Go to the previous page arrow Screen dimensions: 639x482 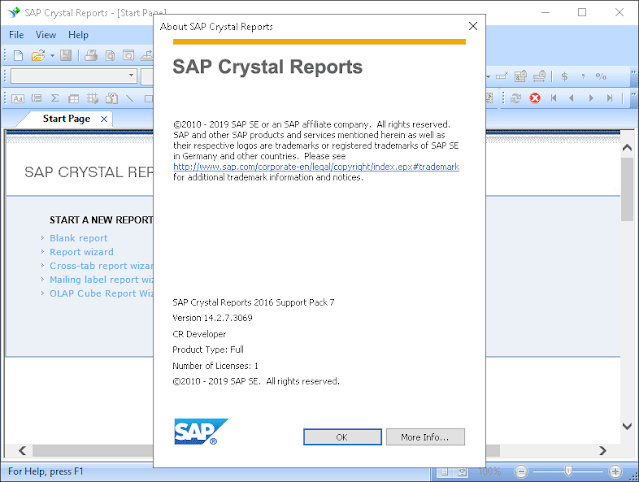(571, 98)
